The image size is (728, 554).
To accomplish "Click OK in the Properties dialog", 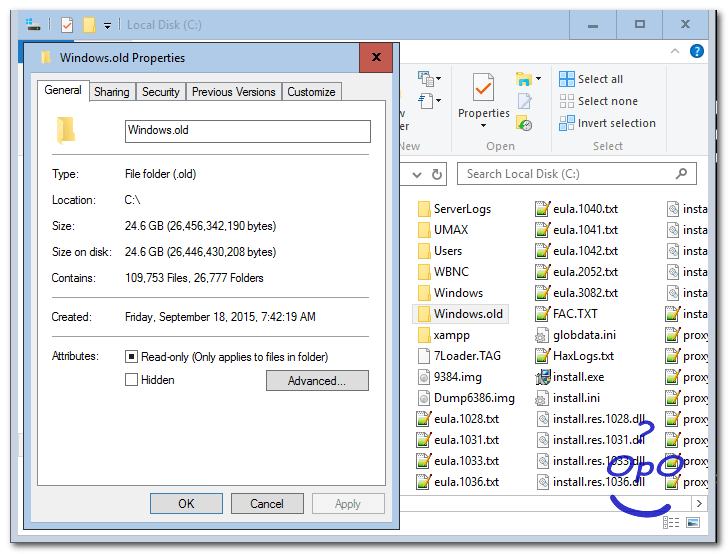I will (186, 503).
